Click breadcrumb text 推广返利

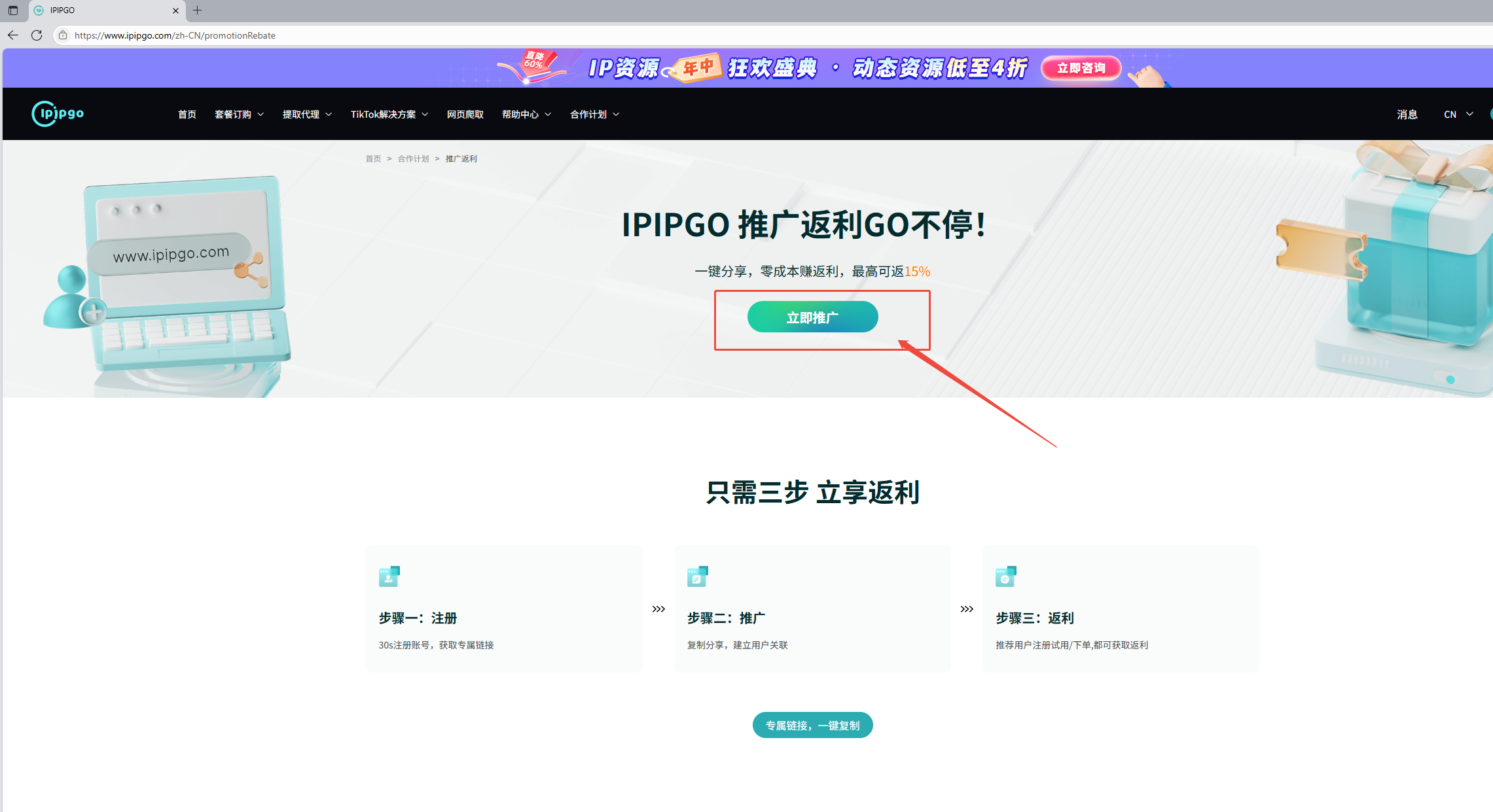[461, 159]
